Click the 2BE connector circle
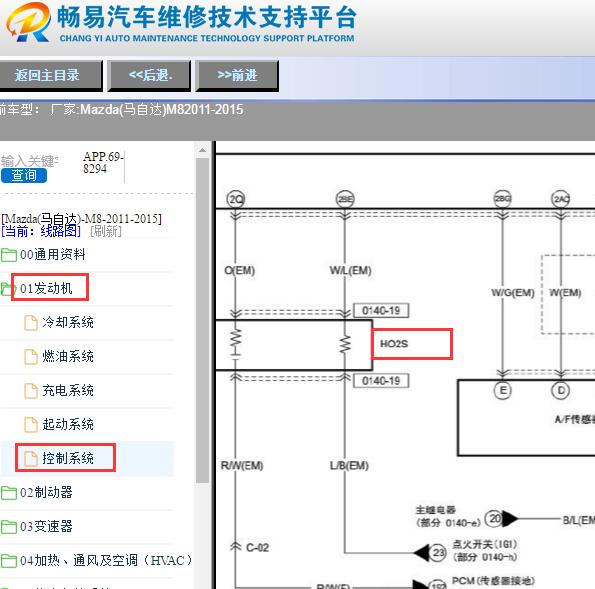595x589 pixels. [345, 199]
